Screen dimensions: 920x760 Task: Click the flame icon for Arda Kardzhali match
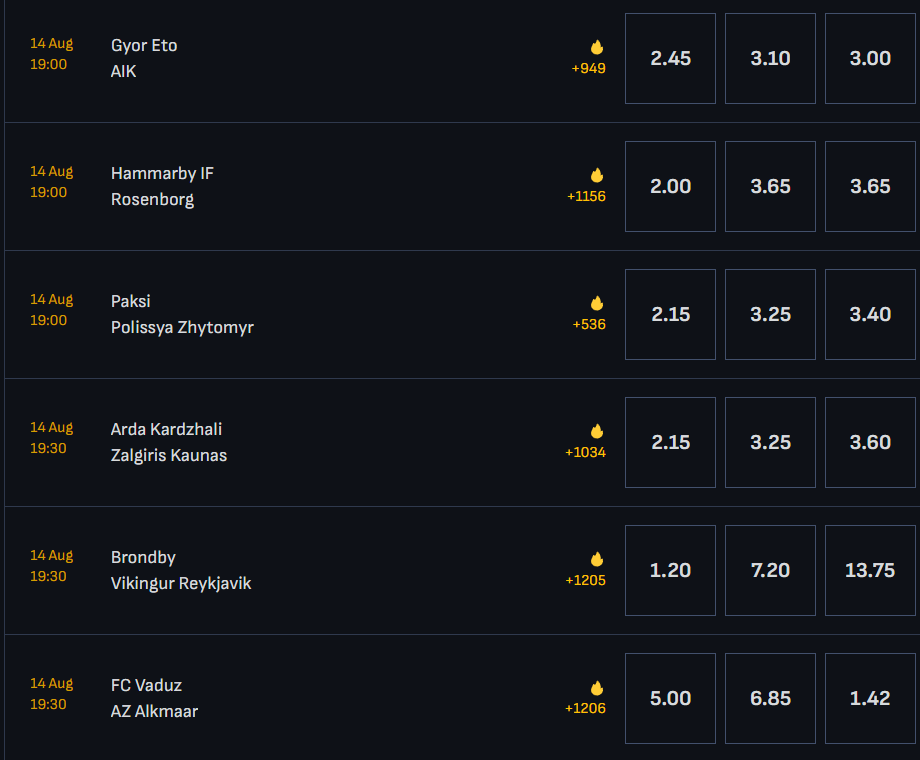tap(597, 431)
